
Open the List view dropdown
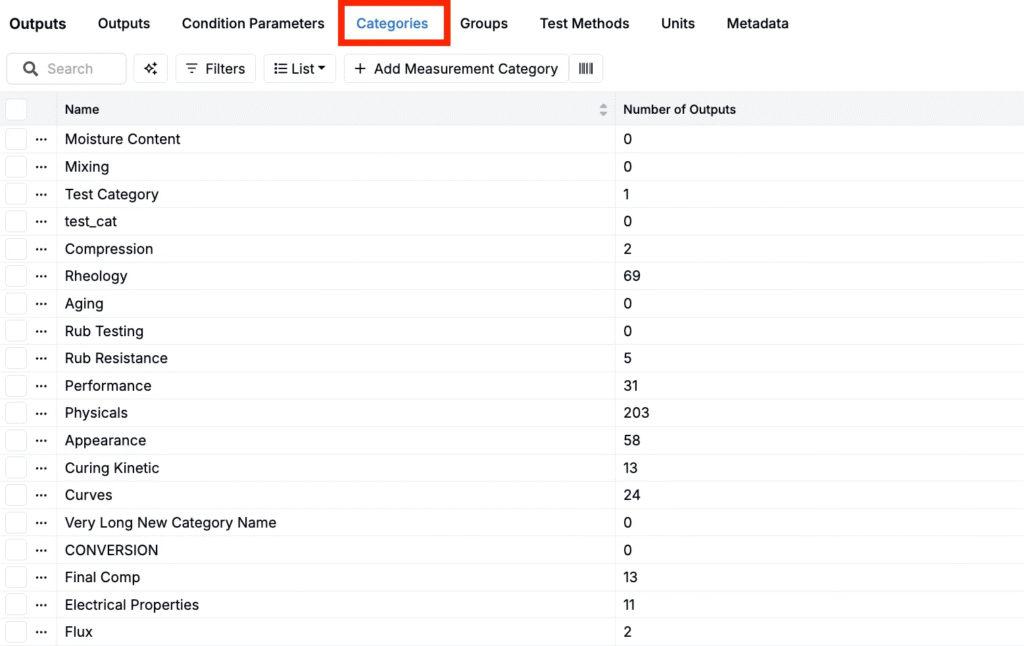pyautogui.click(x=300, y=69)
